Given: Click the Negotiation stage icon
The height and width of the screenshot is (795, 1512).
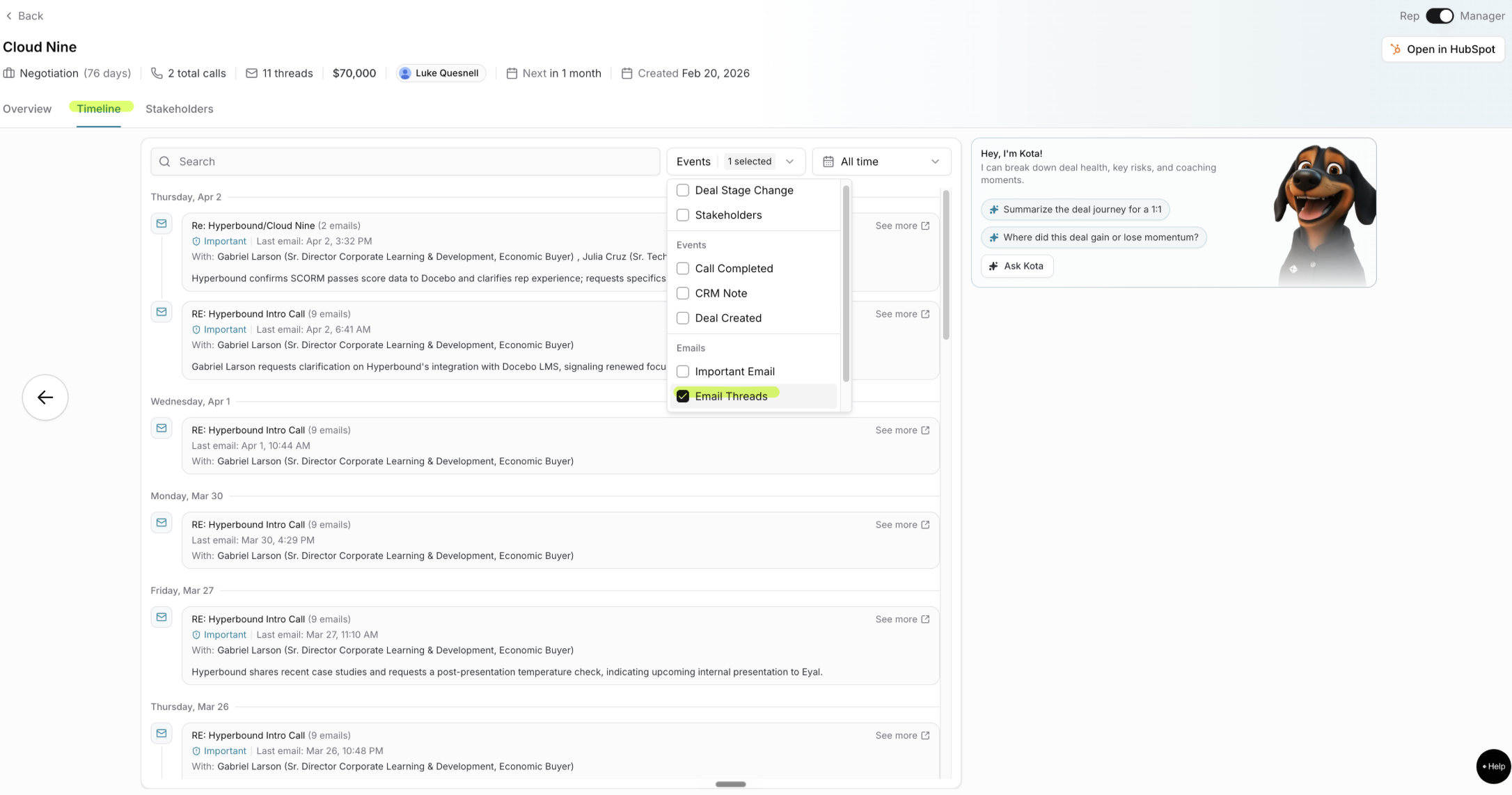Looking at the screenshot, I should tap(9, 73).
